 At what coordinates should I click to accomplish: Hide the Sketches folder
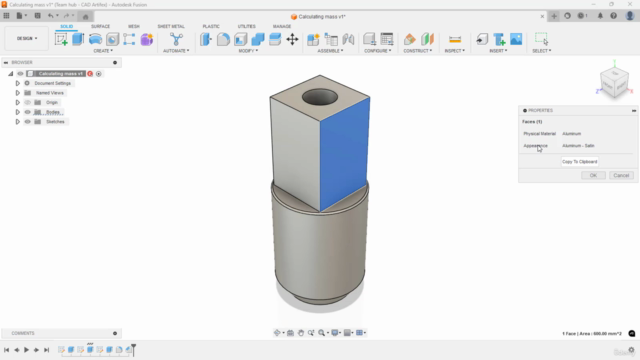(x=27, y=122)
